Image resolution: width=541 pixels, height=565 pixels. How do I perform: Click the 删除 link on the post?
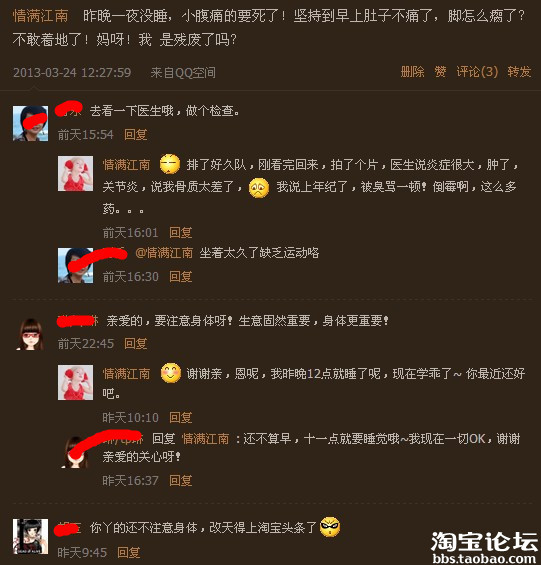tap(412, 72)
